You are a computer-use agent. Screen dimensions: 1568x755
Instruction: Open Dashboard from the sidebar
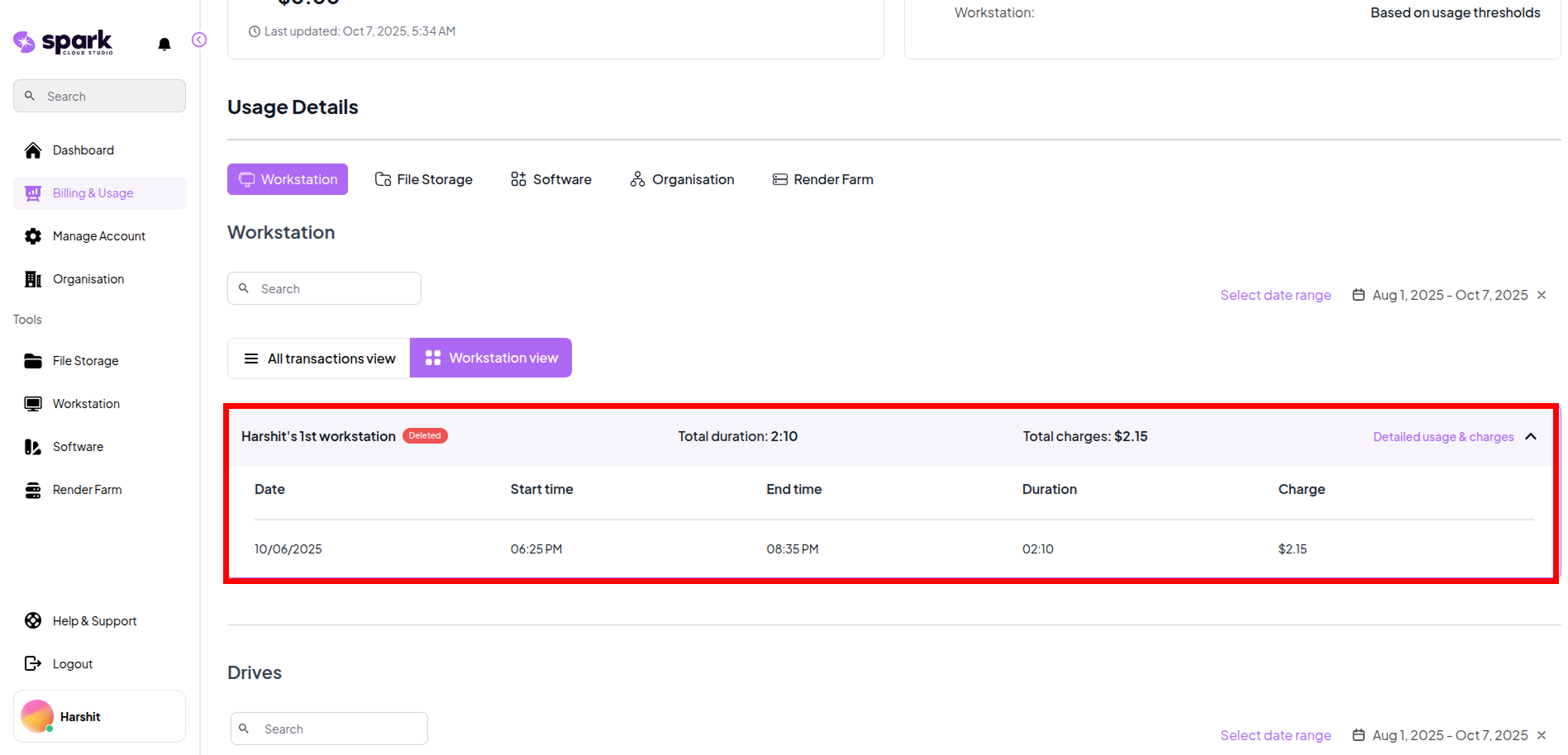tap(83, 150)
